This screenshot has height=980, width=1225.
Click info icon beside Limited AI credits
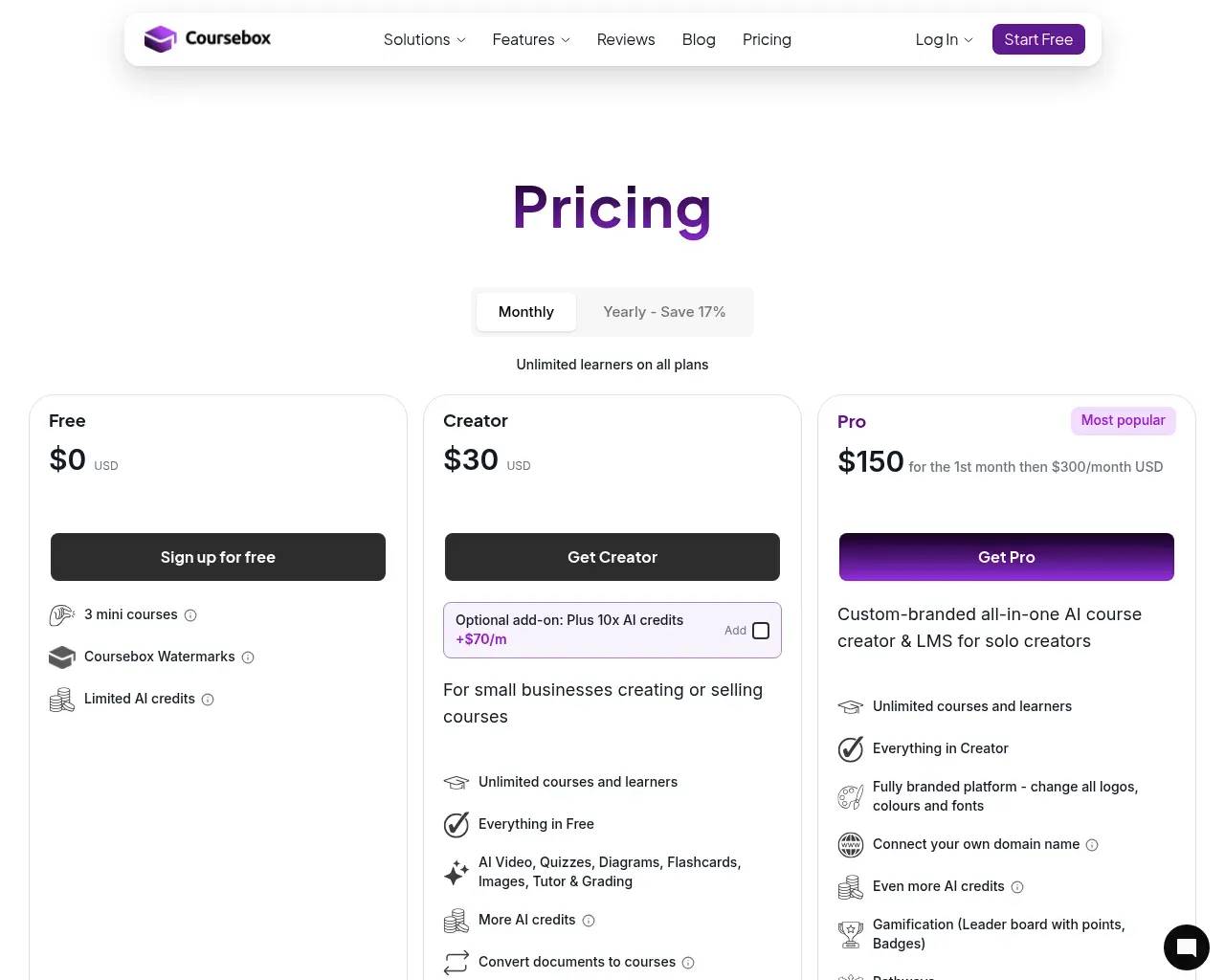point(208,700)
